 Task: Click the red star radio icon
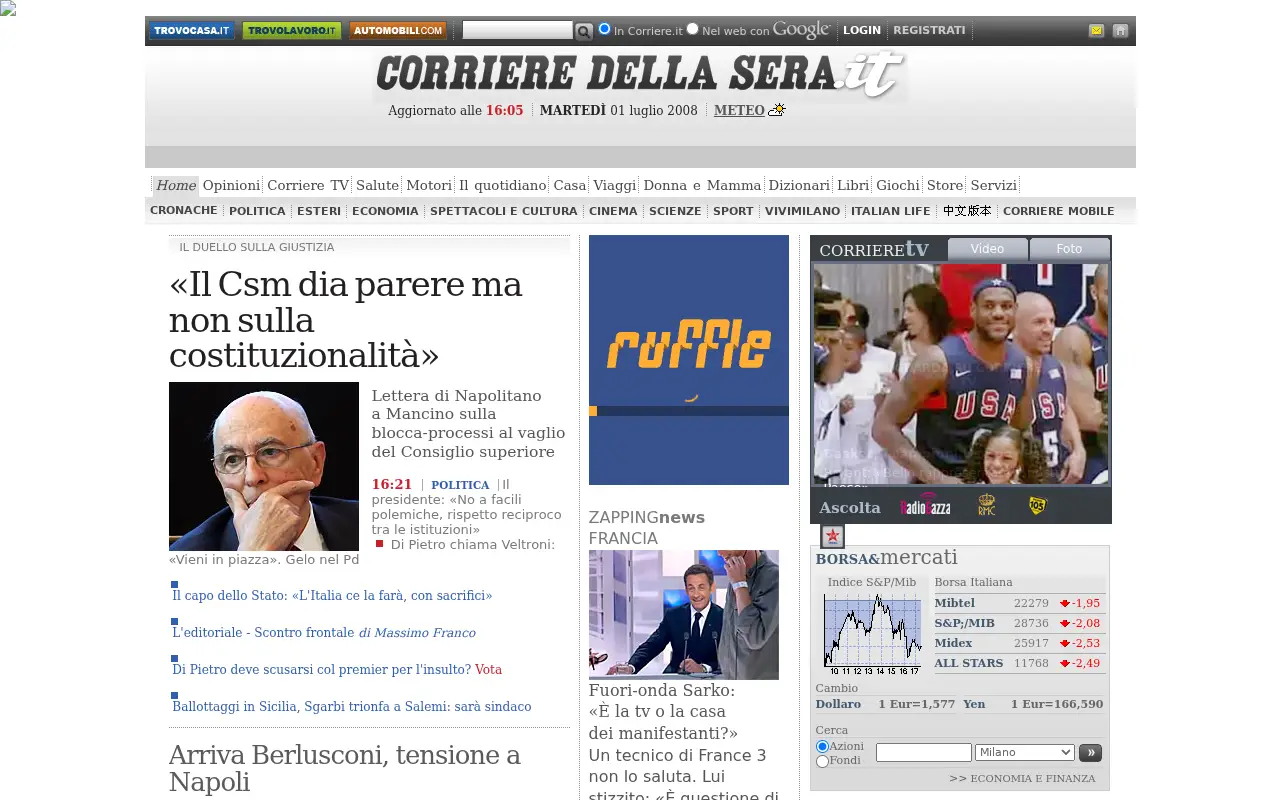[832, 537]
